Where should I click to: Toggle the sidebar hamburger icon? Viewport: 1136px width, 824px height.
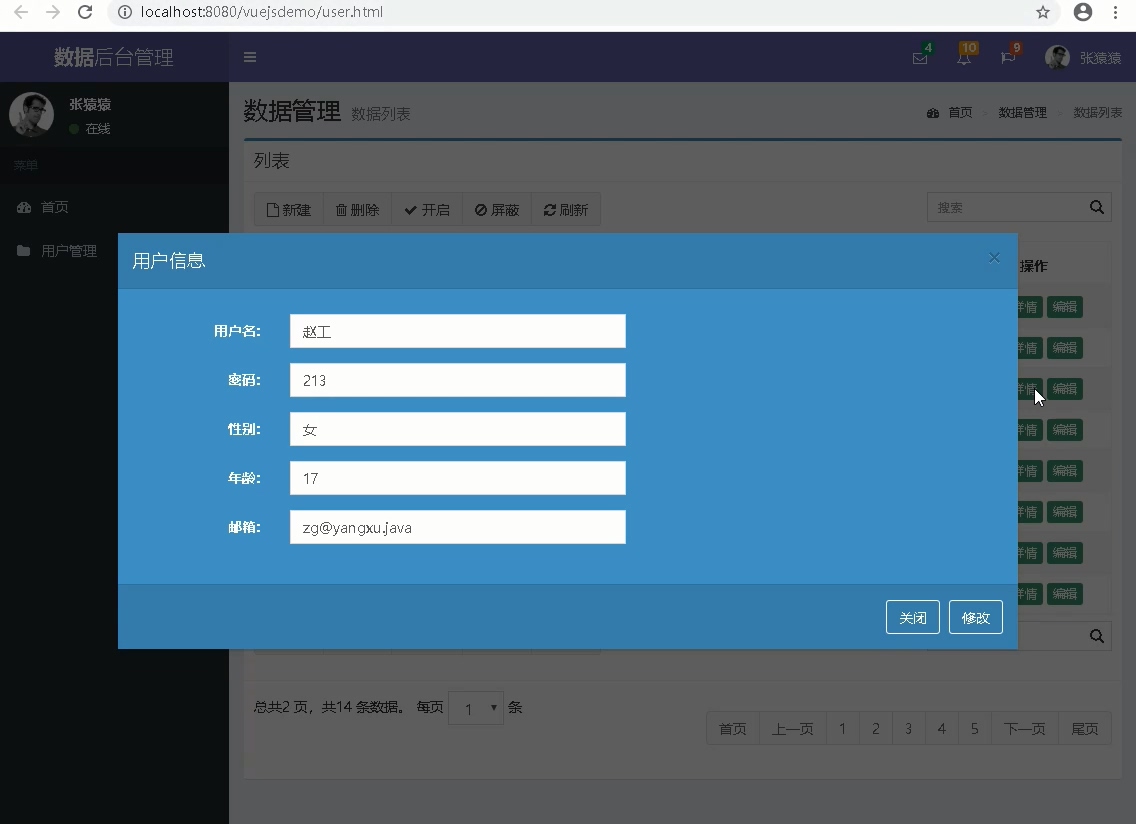(250, 57)
